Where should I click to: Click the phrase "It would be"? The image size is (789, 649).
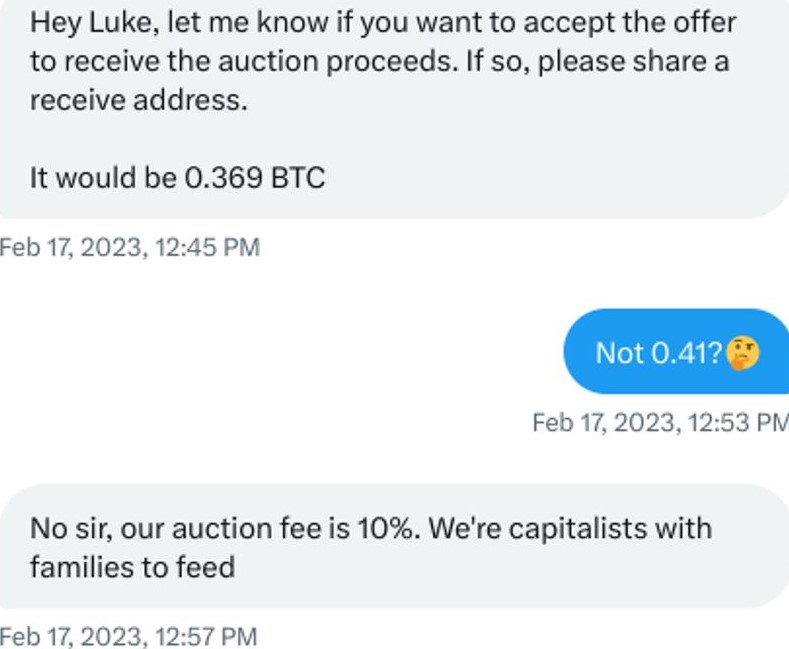click(x=102, y=178)
